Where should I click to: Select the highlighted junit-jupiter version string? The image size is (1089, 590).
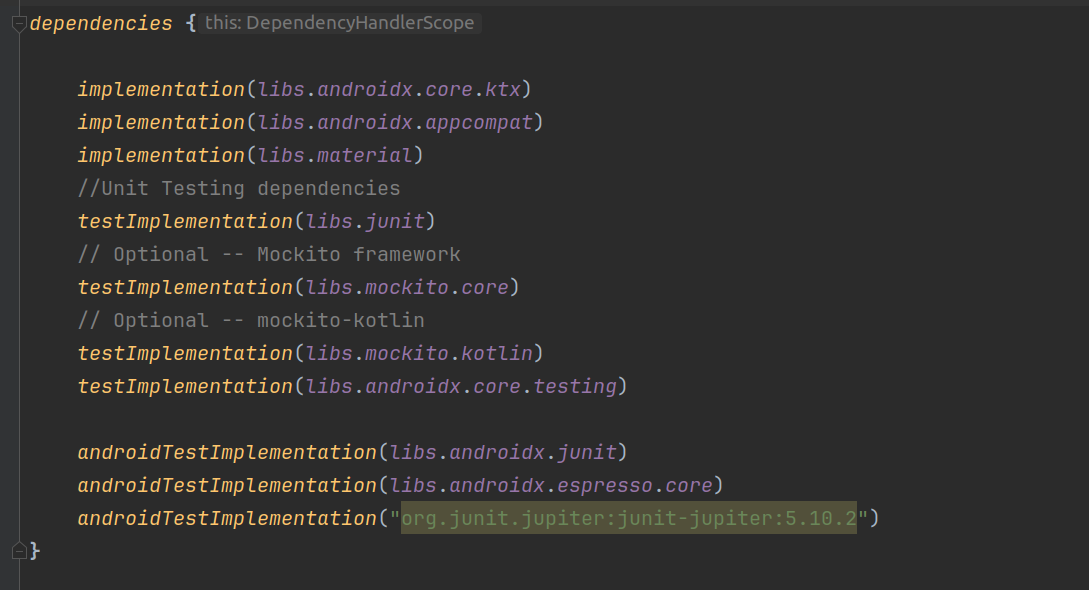point(628,517)
